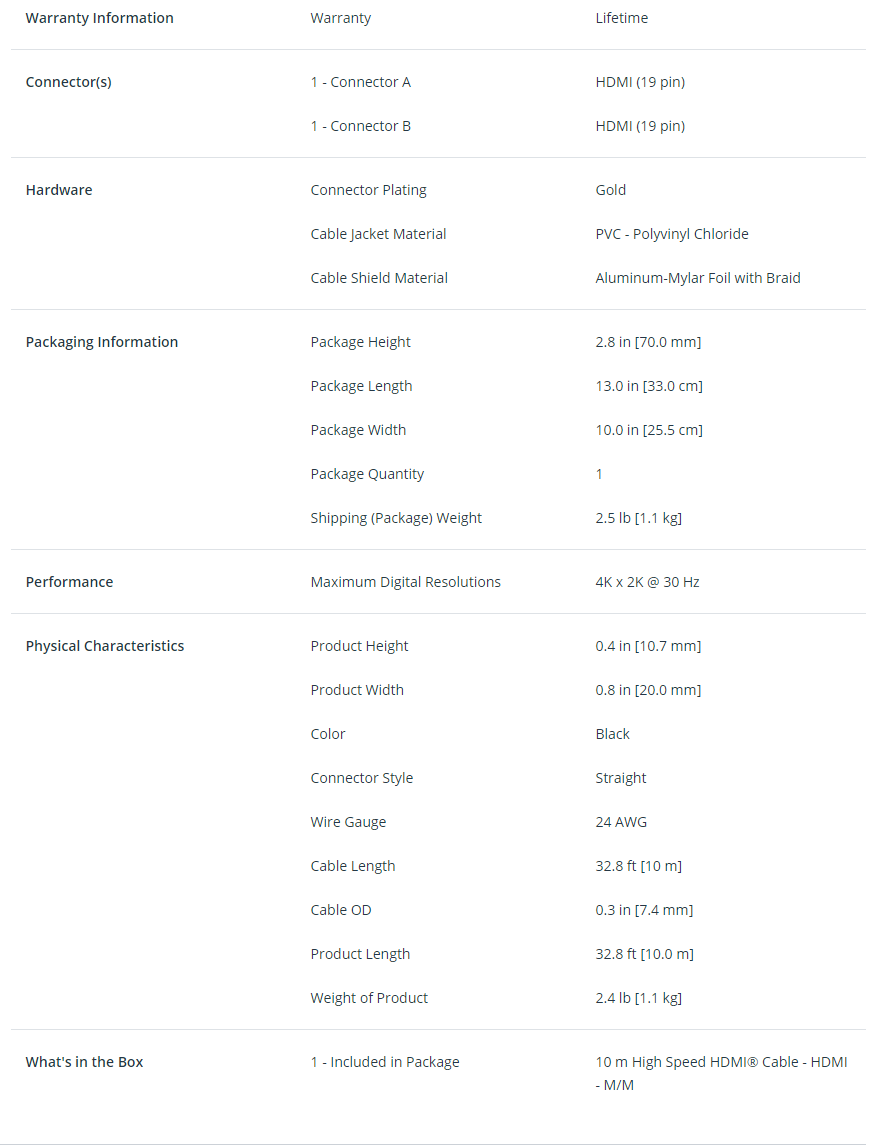Select the Connector Style label
This screenshot has height=1145, width=869.
[361, 778]
